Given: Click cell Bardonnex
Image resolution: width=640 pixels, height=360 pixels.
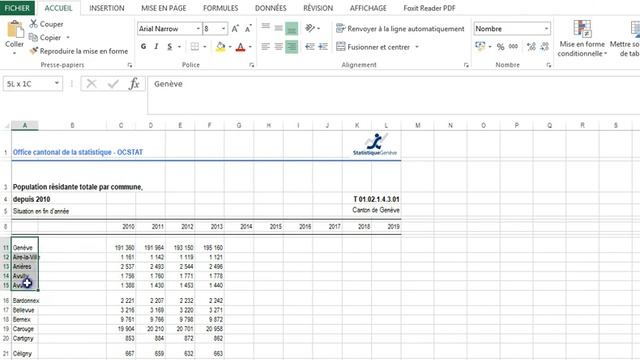Looking at the screenshot, I should click(25, 300).
